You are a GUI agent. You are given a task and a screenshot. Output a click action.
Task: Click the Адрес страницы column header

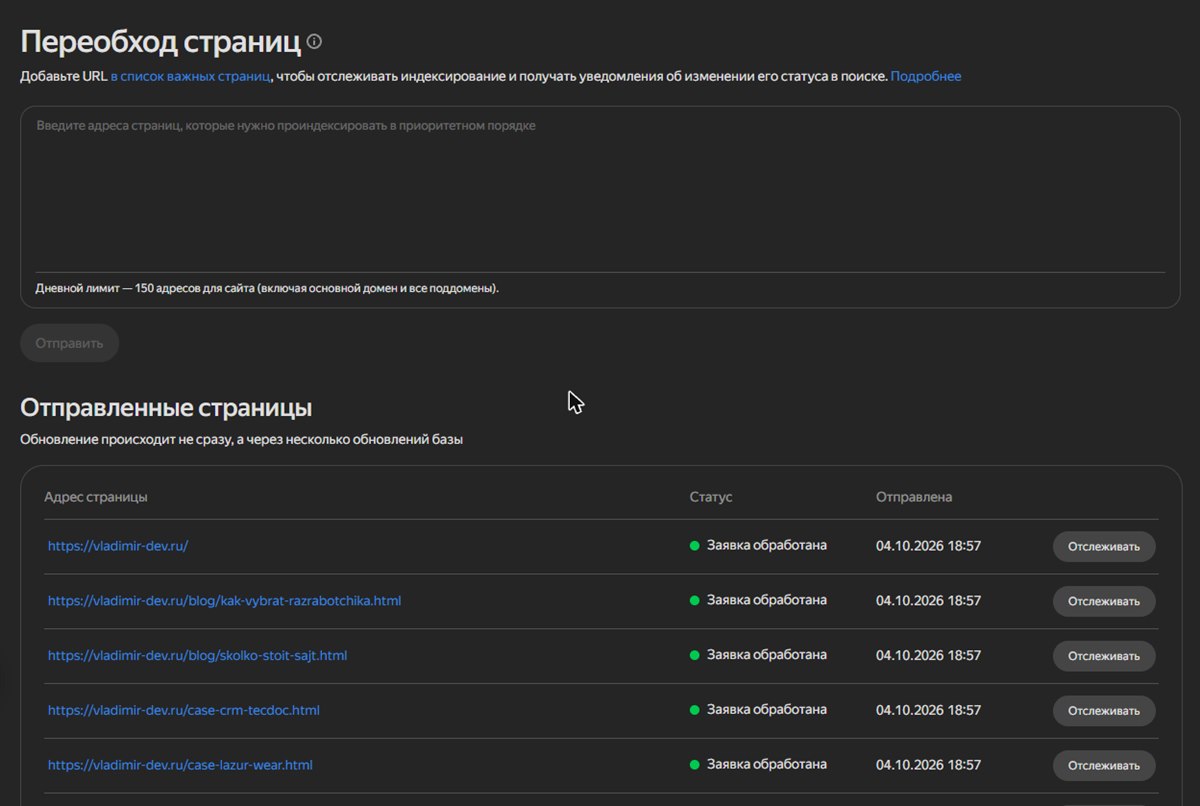tap(96, 497)
